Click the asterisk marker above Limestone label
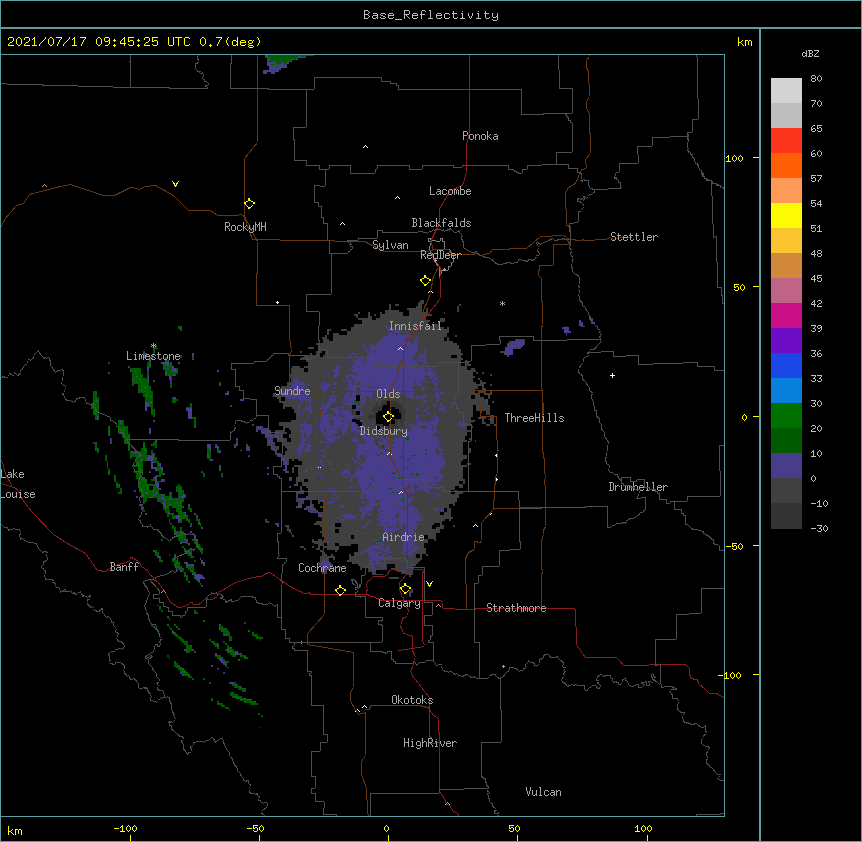Screen dimensions: 862x842 pos(154,346)
